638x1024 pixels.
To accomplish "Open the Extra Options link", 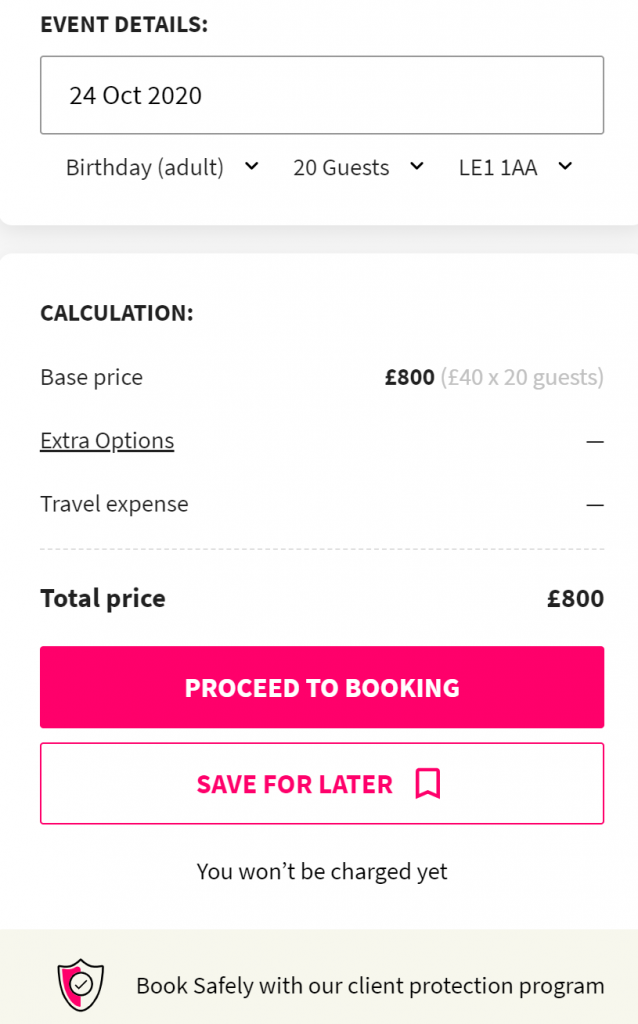I will coord(107,441).
